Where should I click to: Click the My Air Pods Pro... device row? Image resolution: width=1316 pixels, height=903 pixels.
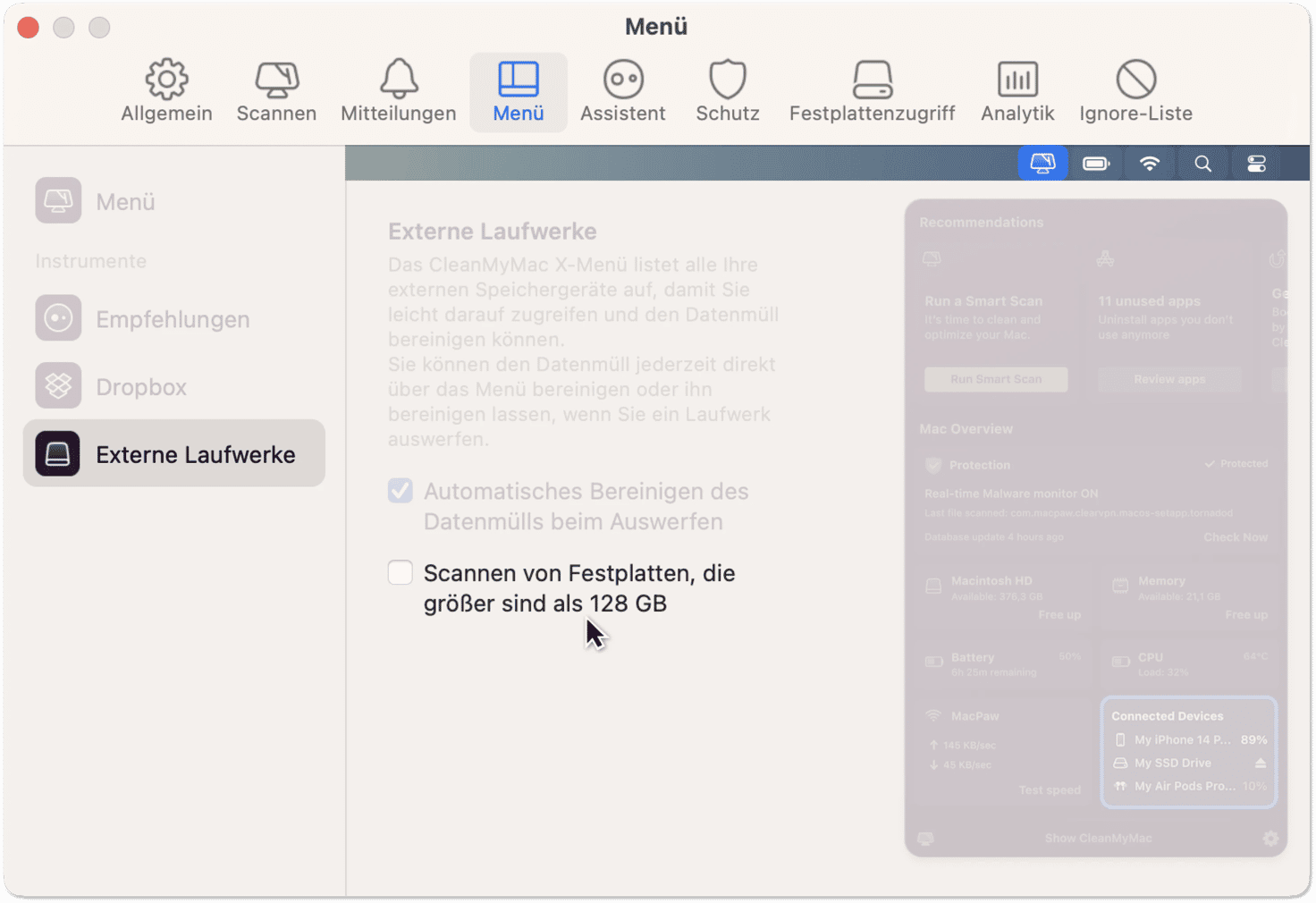(1189, 786)
